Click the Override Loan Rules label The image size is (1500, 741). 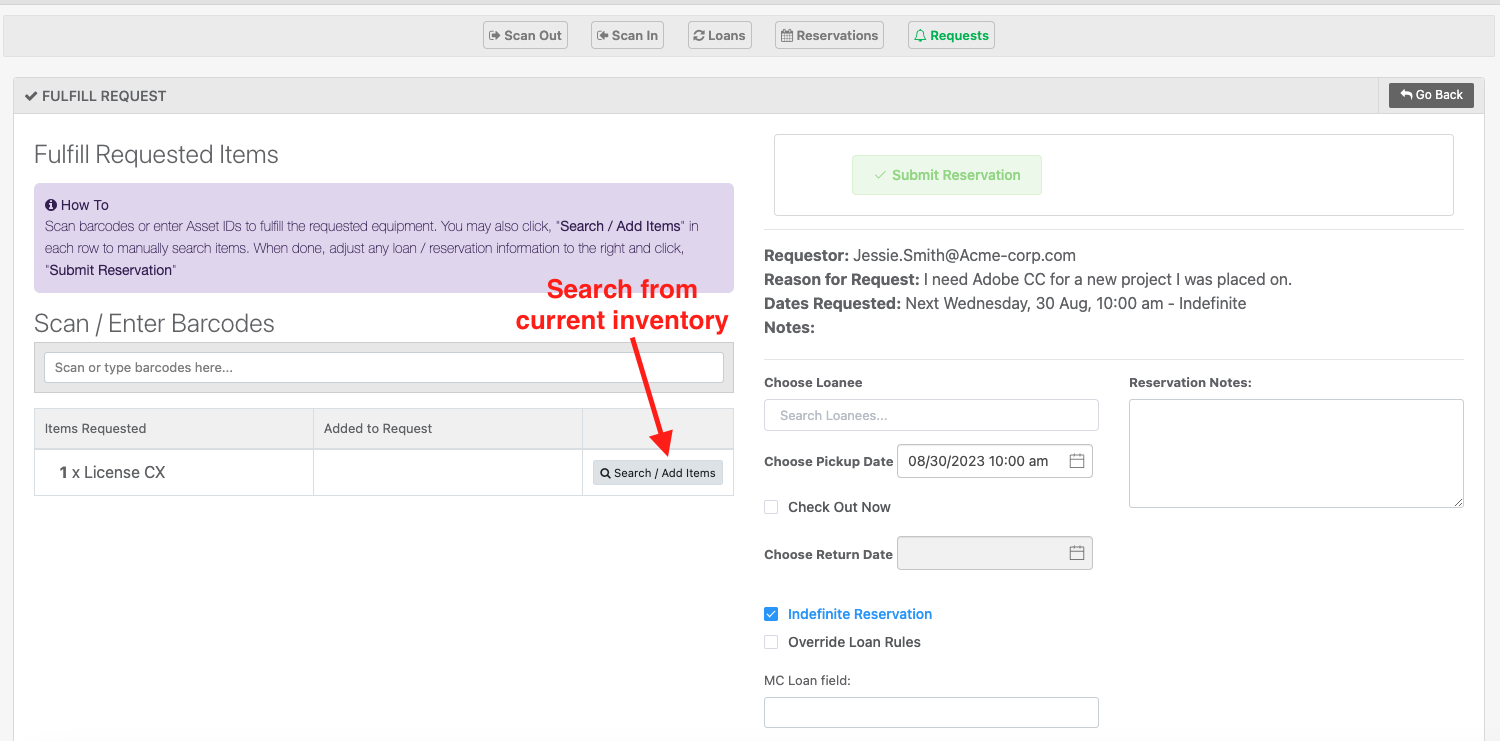click(x=854, y=642)
